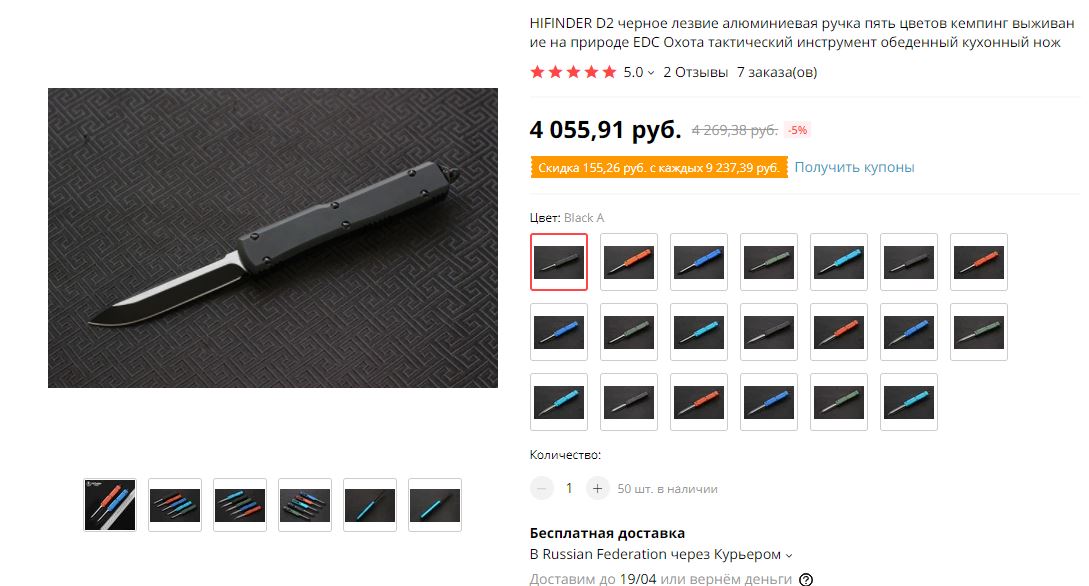Viewport: 1089px width, 586px height.
Task: Click the five-star rating icons
Action: [573, 72]
